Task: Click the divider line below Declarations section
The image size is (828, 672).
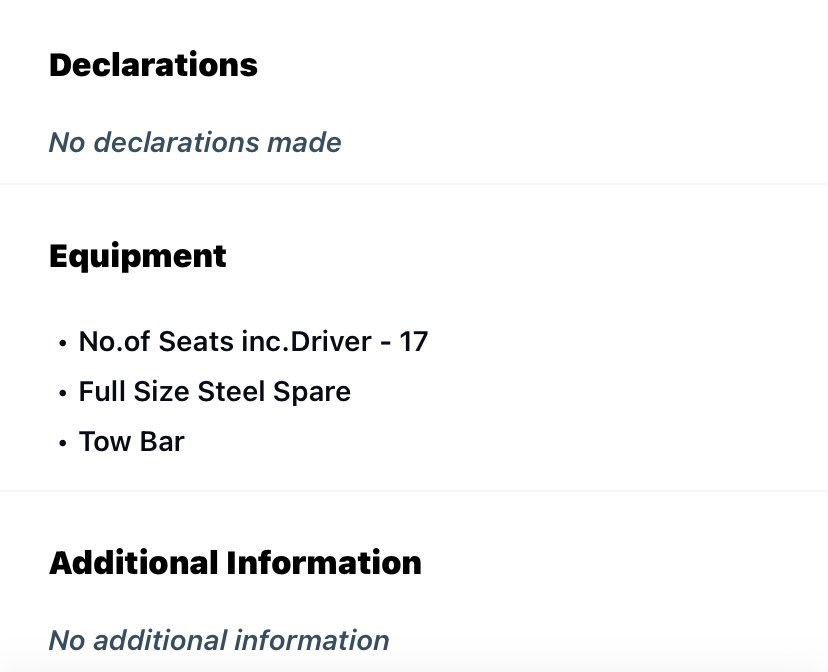Action: 414,184
